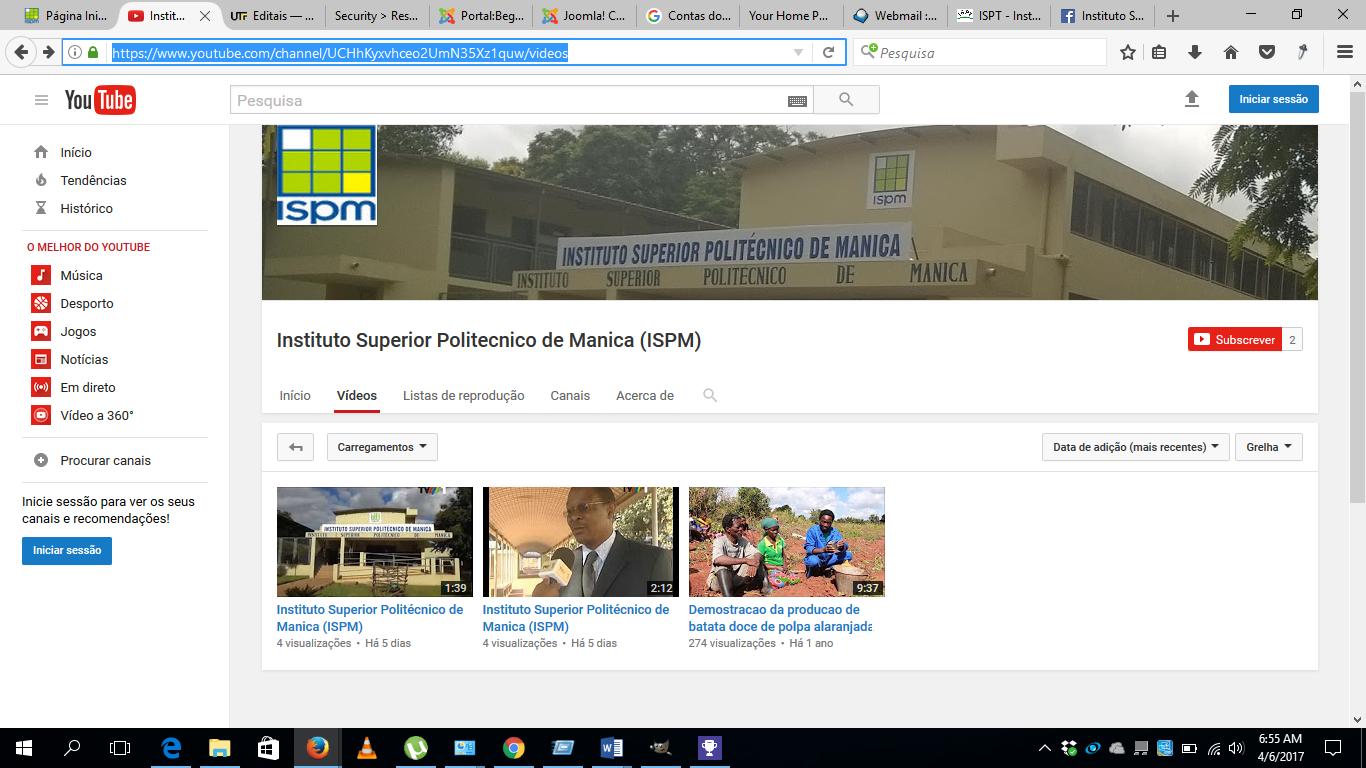1366x768 pixels.
Task: Bookmark this page with the star
Action: (1128, 52)
